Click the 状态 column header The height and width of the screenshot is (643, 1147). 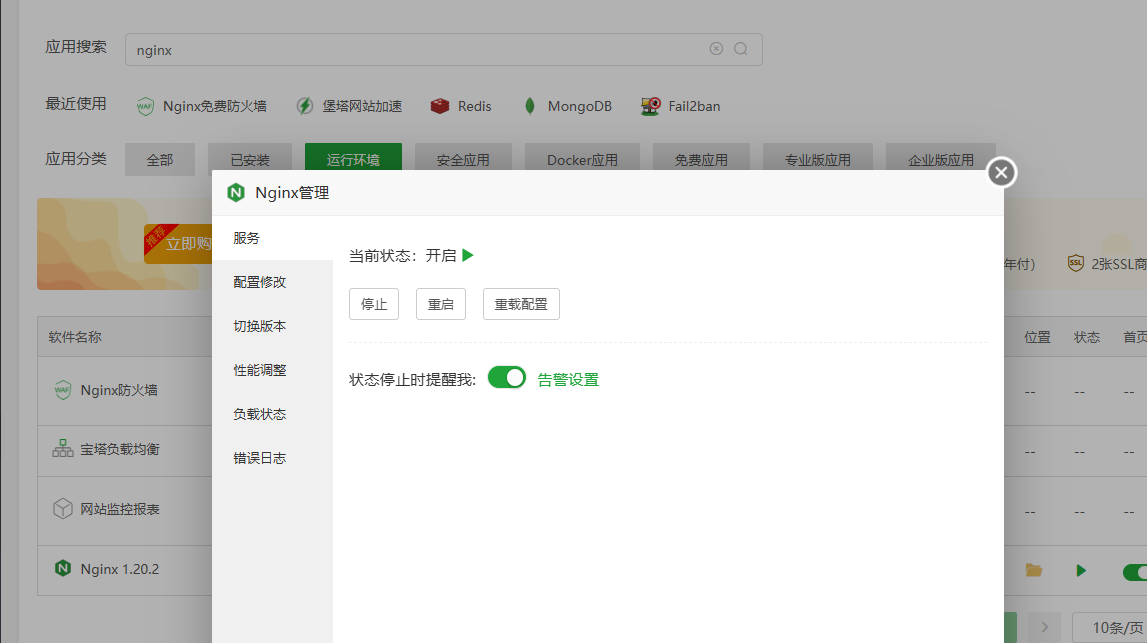pos(1087,337)
